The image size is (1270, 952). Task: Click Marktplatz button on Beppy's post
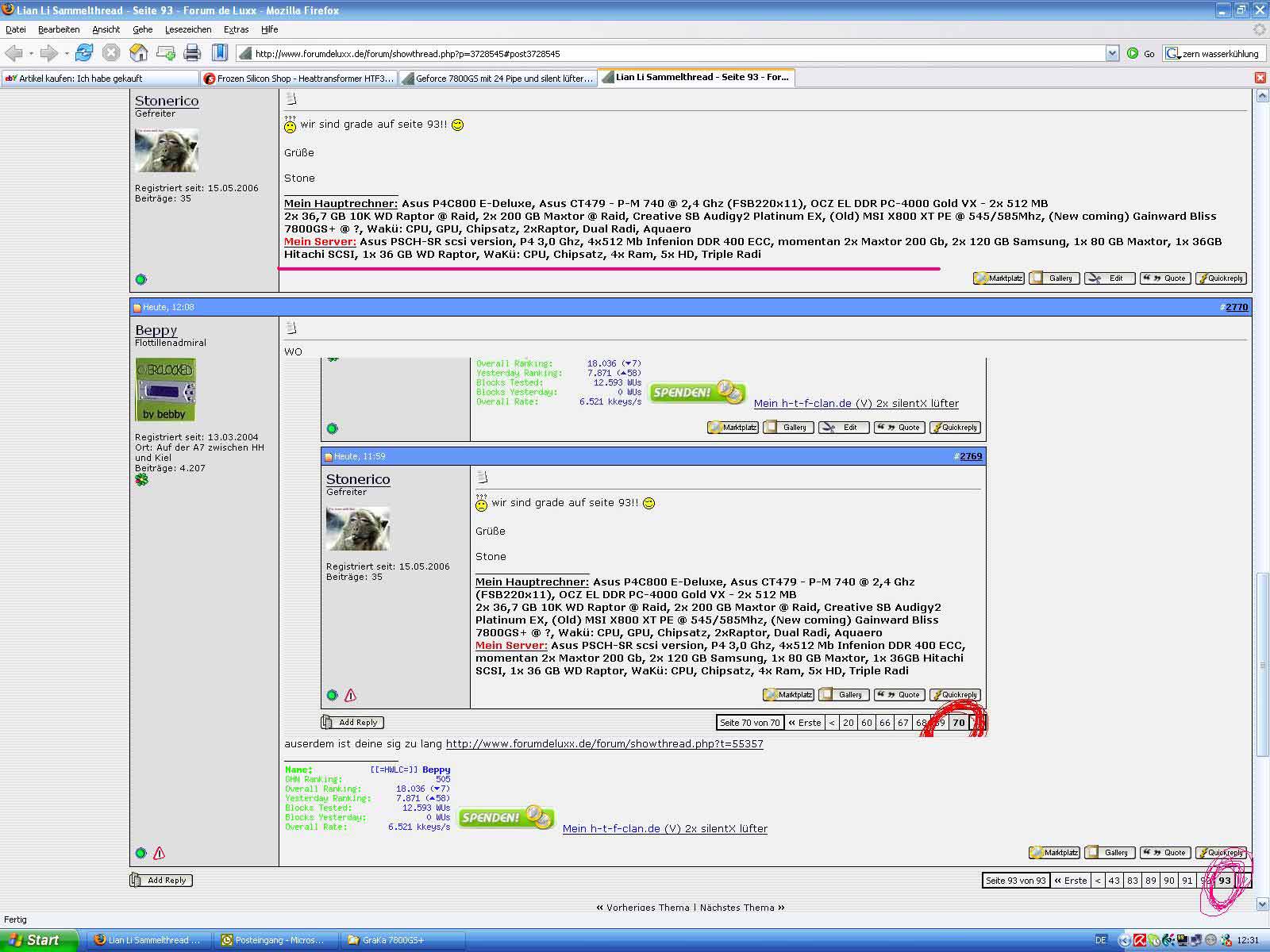point(1055,853)
